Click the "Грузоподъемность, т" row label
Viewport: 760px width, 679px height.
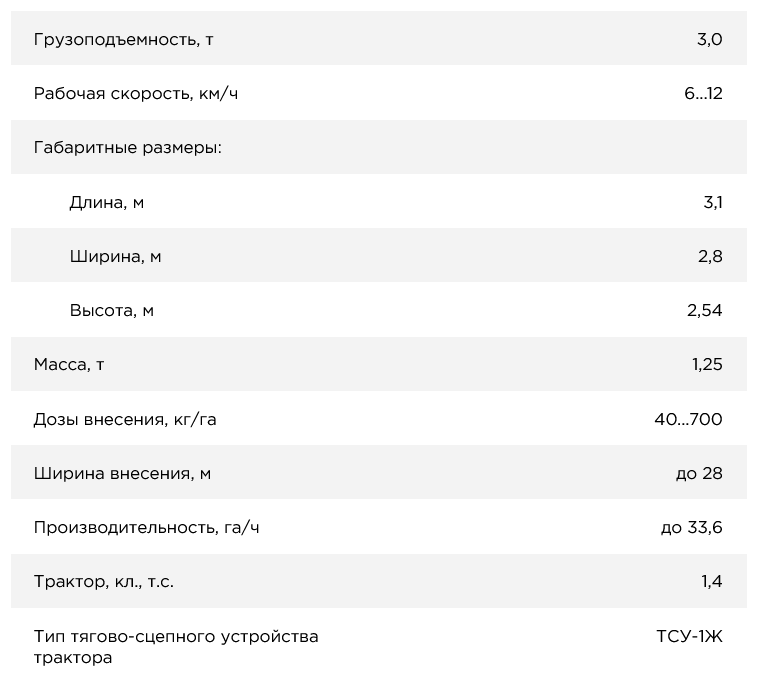pyautogui.click(x=123, y=40)
